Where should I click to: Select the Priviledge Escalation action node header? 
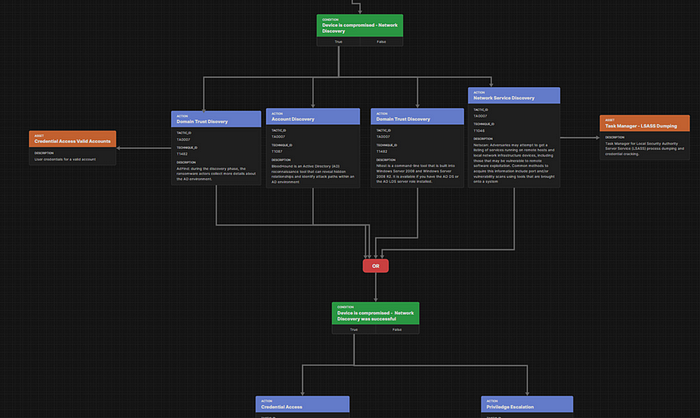(x=527, y=404)
